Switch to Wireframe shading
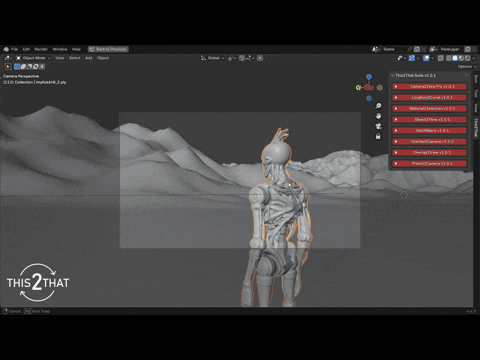The image size is (480, 360). (449, 58)
